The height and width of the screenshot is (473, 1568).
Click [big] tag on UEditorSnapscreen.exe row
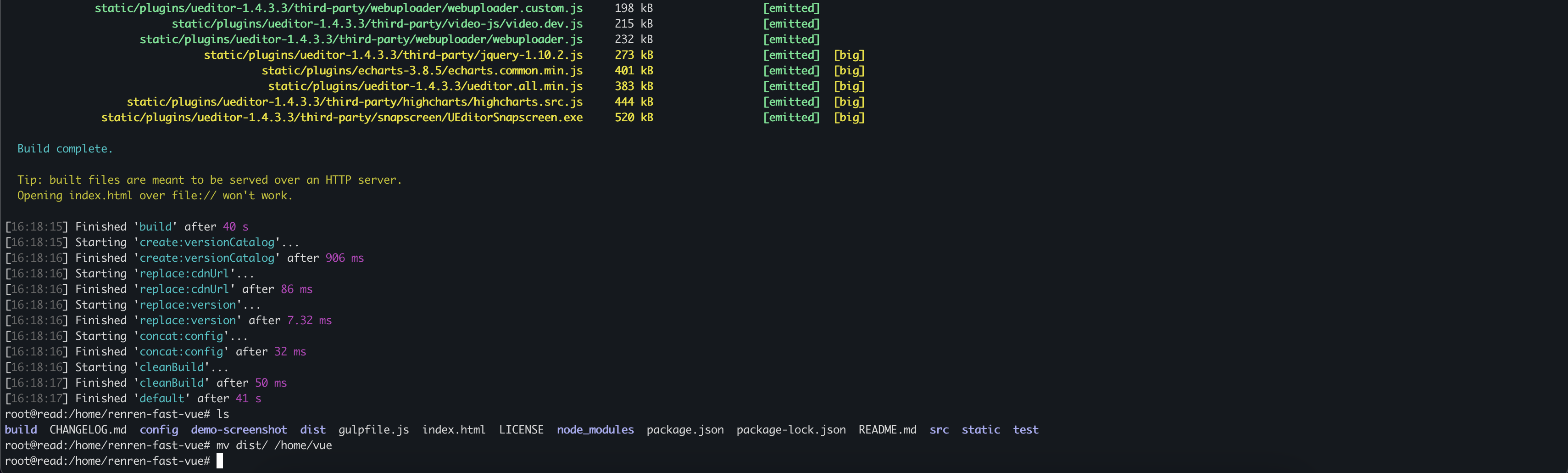coord(849,118)
